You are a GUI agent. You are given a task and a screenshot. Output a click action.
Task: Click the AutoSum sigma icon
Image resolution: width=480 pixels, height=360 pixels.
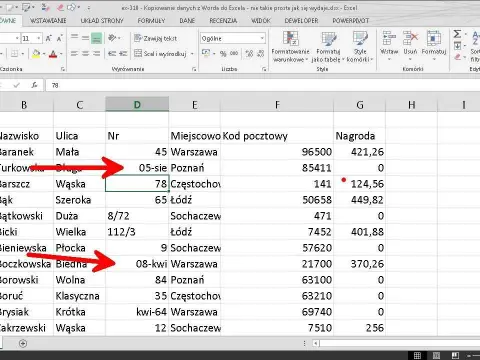(457, 34)
